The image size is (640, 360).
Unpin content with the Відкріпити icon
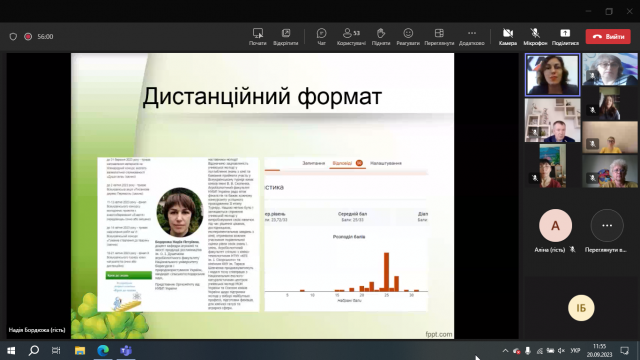285,37
